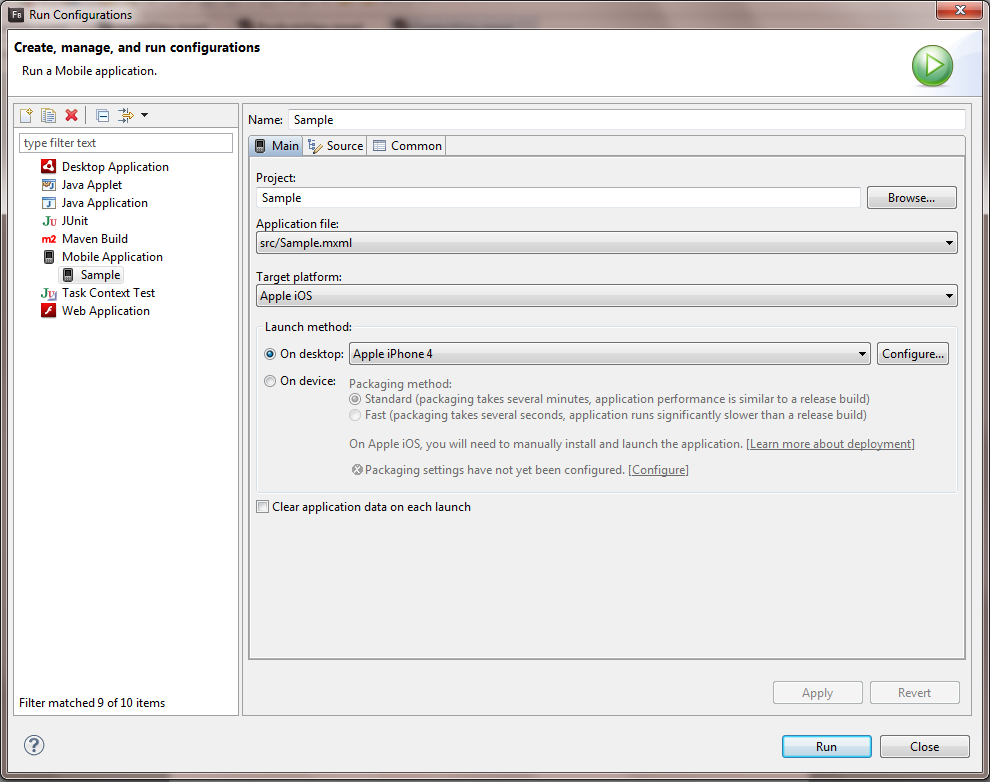Click Configure button next to device list
Viewport: 990px width, 782px height.
pos(912,354)
